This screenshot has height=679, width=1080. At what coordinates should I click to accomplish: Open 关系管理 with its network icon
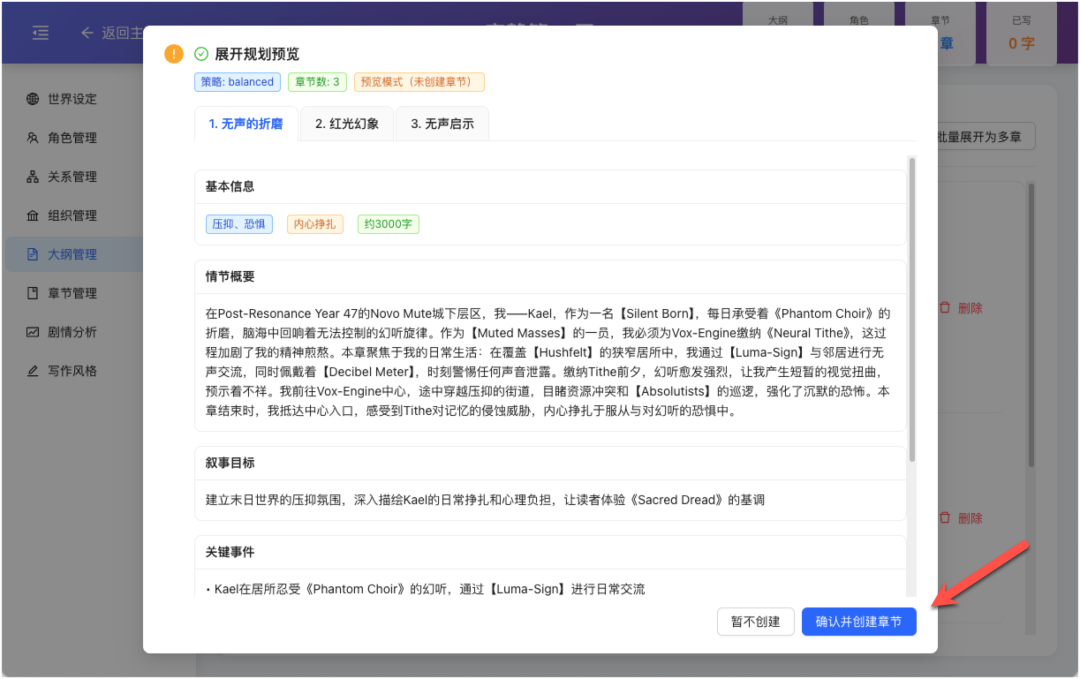coord(33,176)
